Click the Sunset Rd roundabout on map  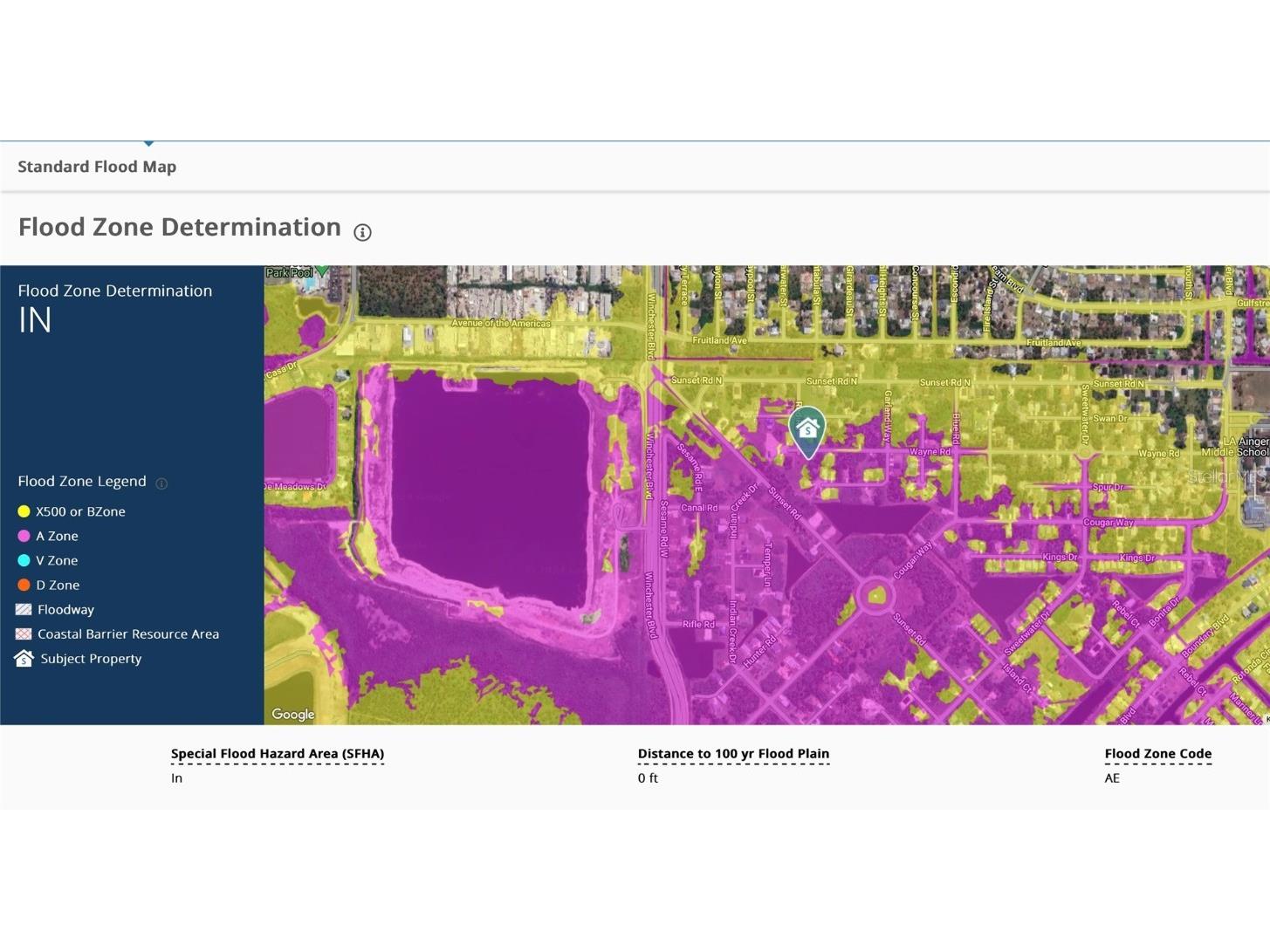click(875, 597)
